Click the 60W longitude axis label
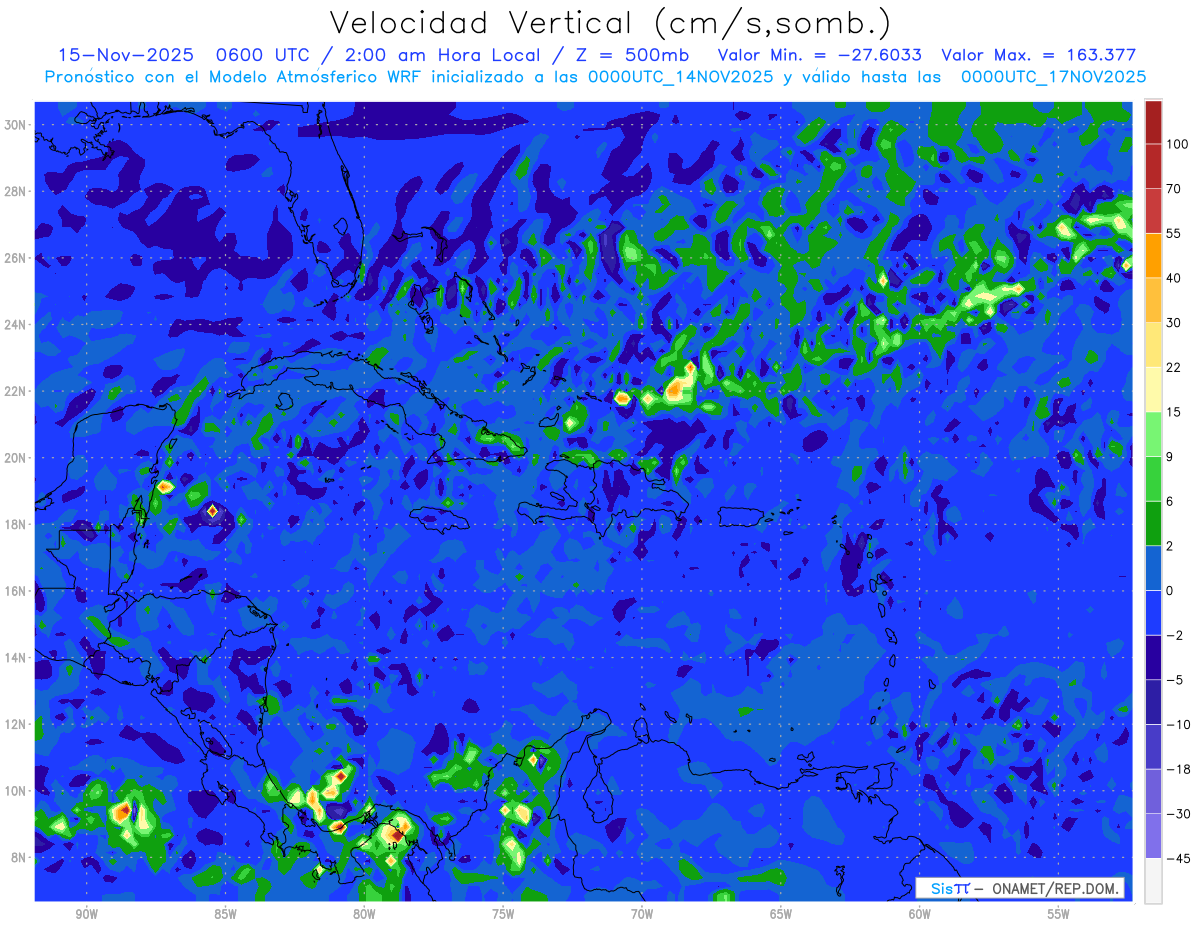The image size is (1200, 927). coord(920,914)
